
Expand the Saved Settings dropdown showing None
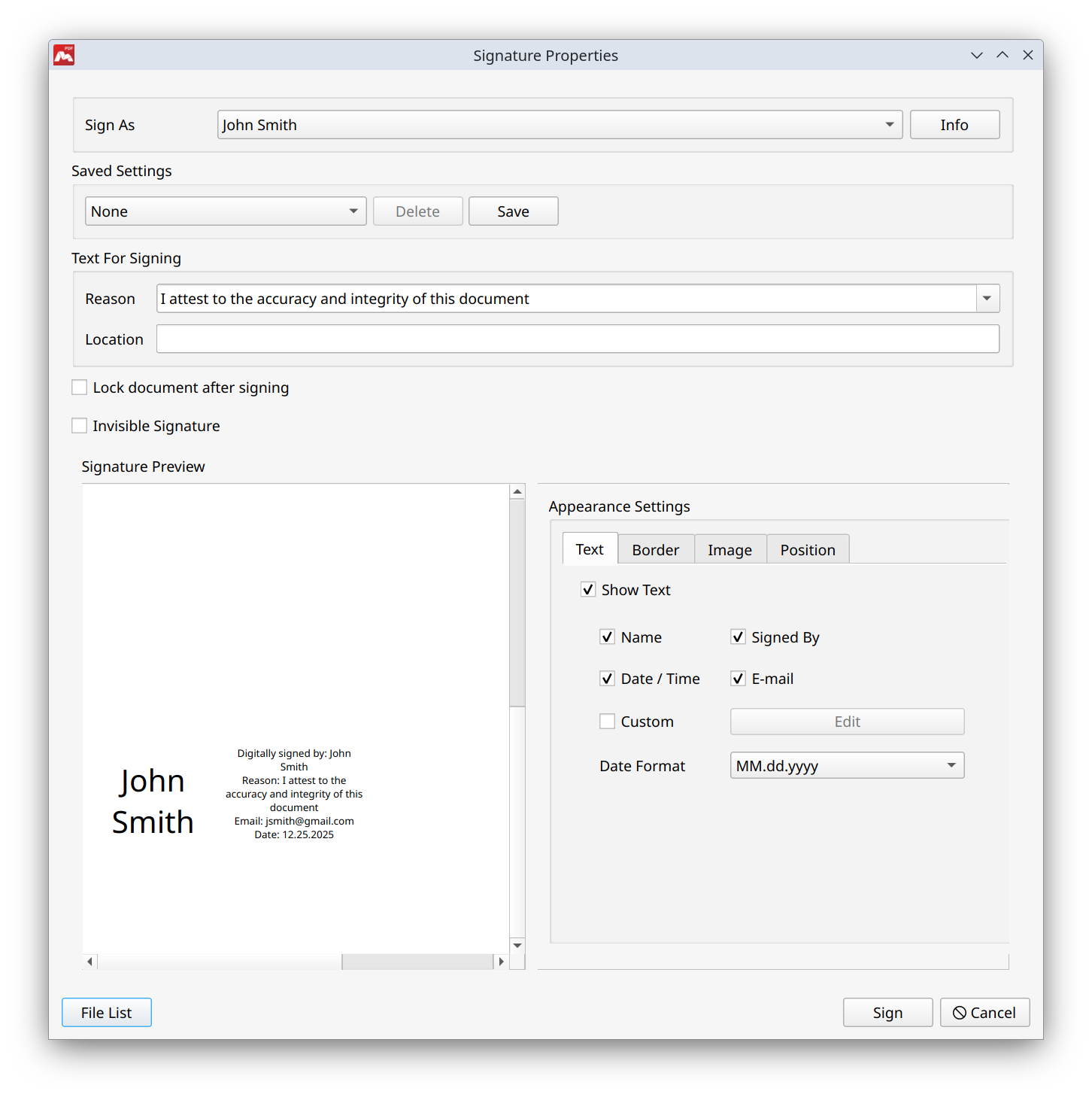(x=352, y=211)
